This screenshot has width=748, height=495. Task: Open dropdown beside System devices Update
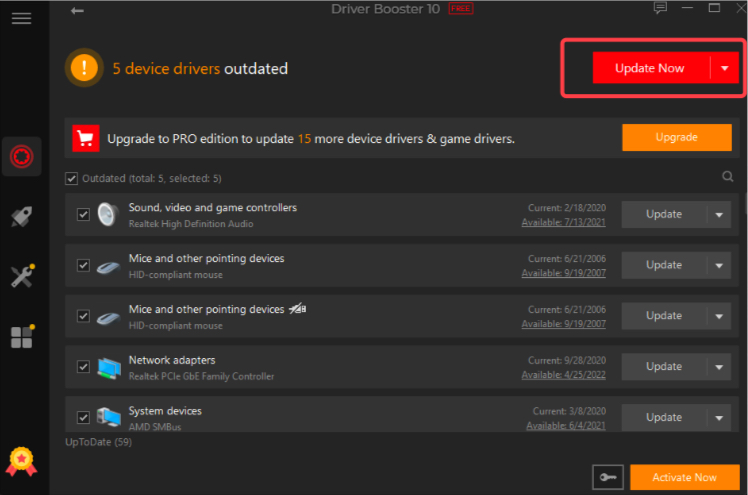click(x=719, y=418)
